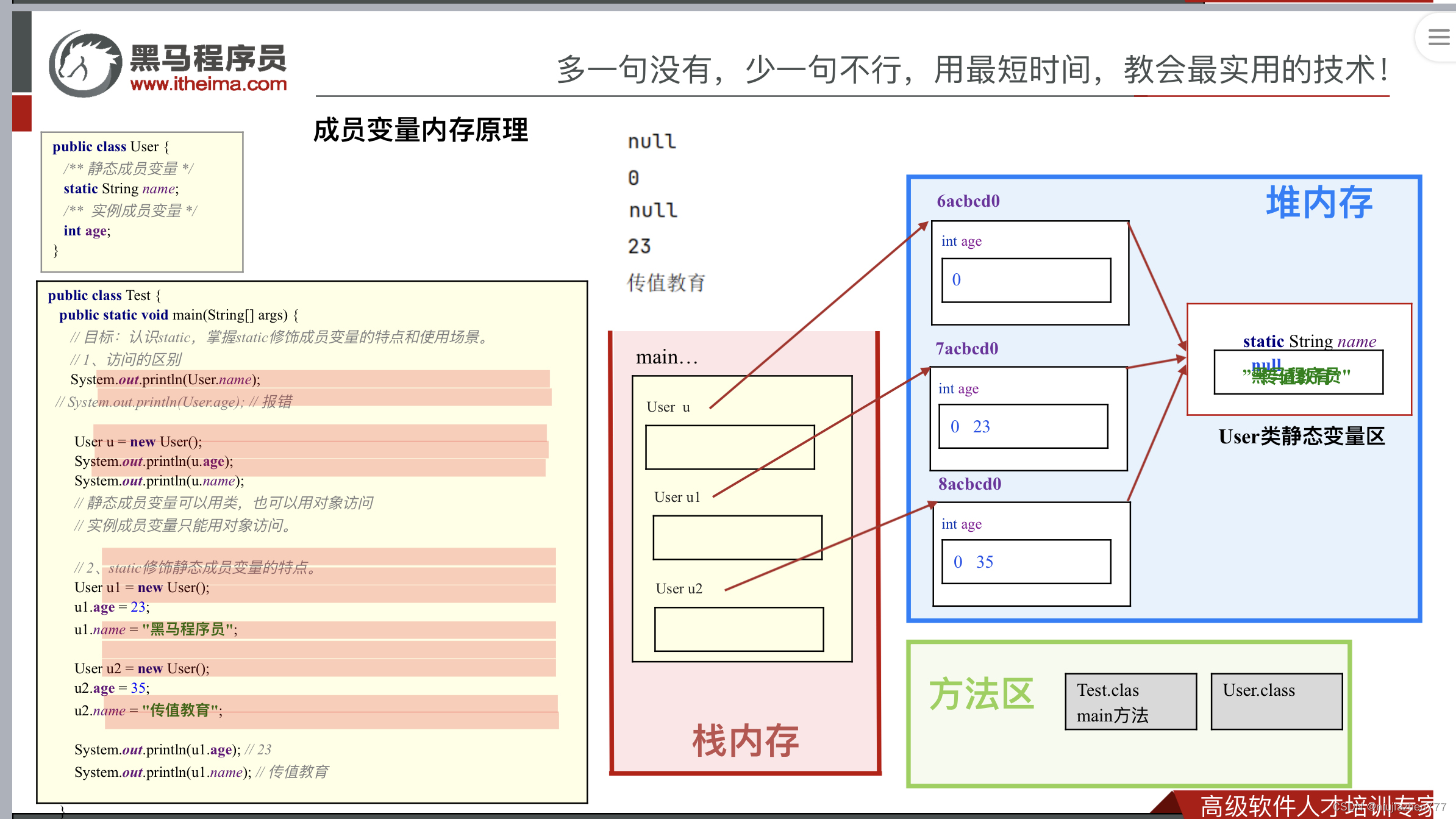Click the 6acbcd0 object's age value box
This screenshot has height=819, width=1456.
click(x=1026, y=280)
